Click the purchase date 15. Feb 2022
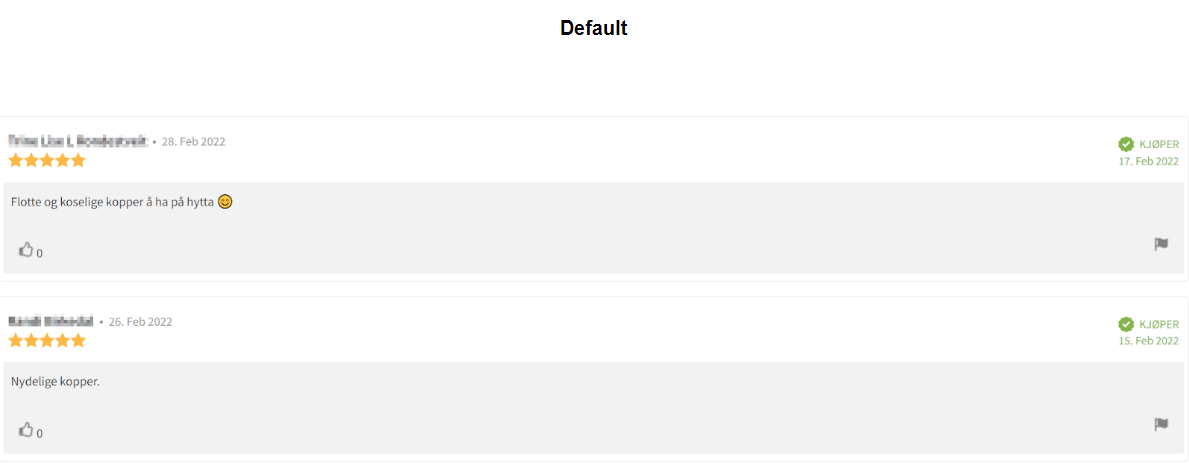Image resolution: width=1189 pixels, height=470 pixels. (x=1148, y=341)
